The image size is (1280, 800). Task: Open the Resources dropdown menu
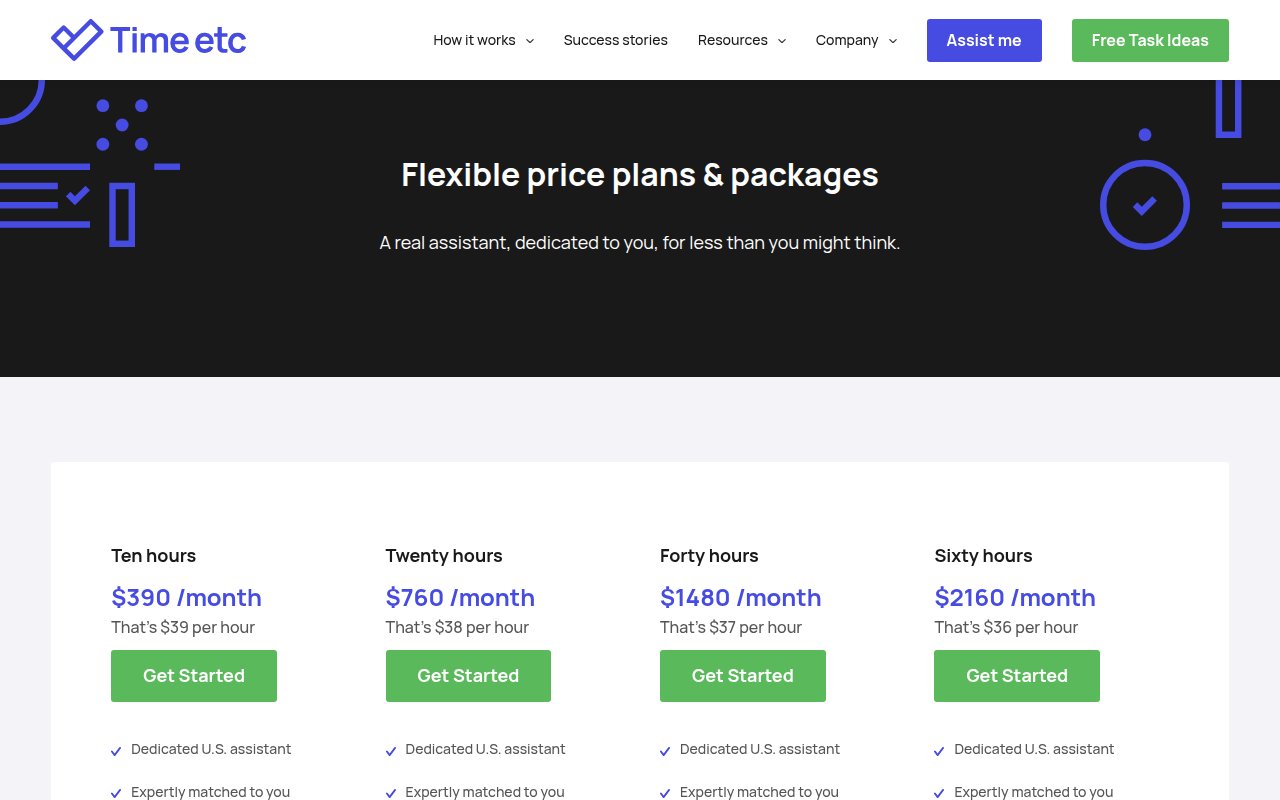(x=741, y=40)
